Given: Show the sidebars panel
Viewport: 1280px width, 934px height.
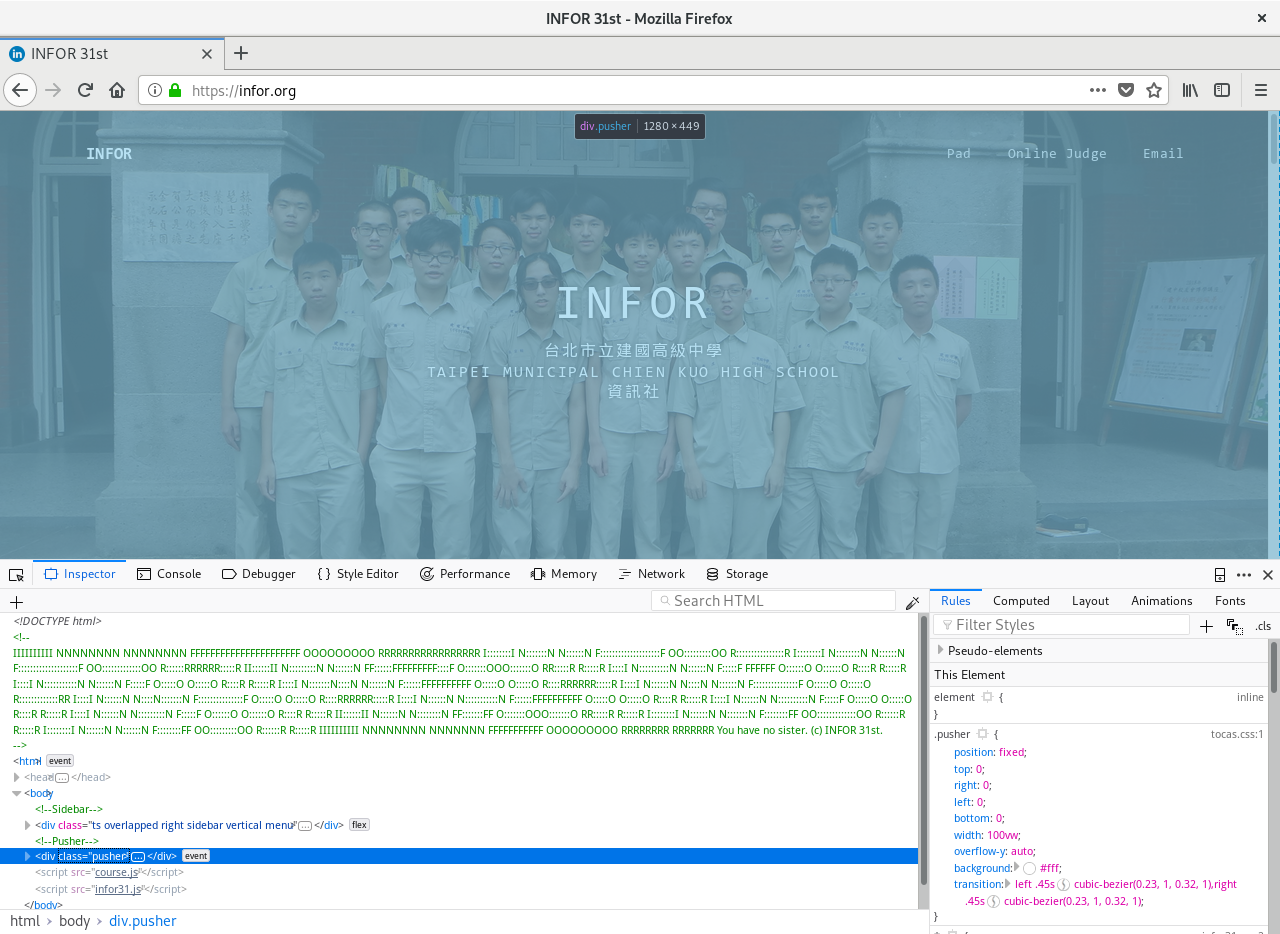Looking at the screenshot, I should pos(1222,90).
